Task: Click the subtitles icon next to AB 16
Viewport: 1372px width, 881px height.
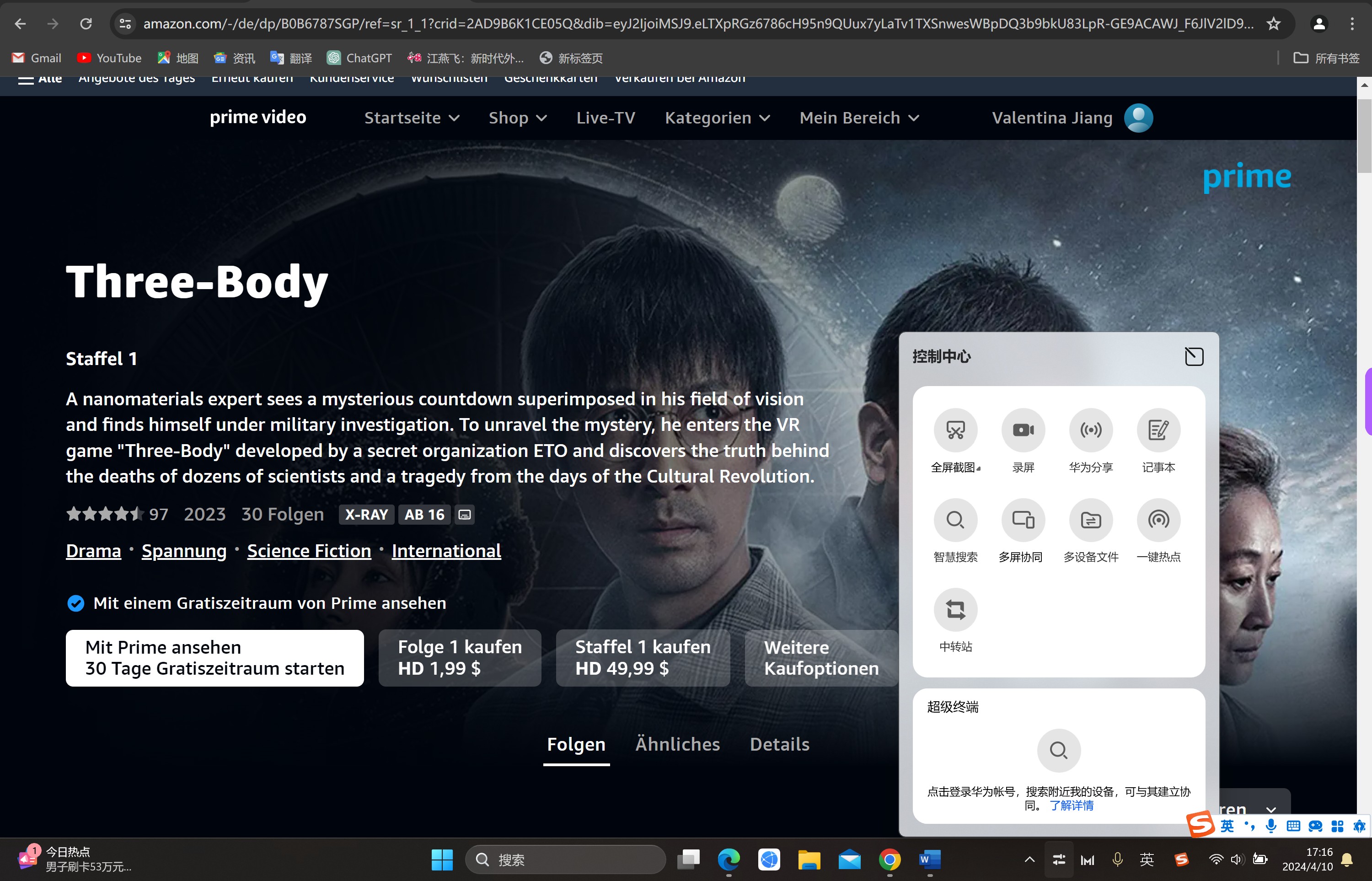Action: pyautogui.click(x=464, y=515)
